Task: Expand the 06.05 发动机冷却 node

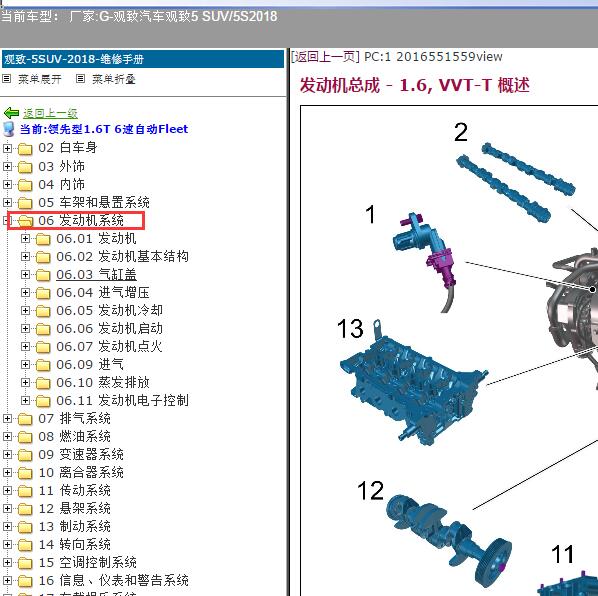Action: coord(25,310)
